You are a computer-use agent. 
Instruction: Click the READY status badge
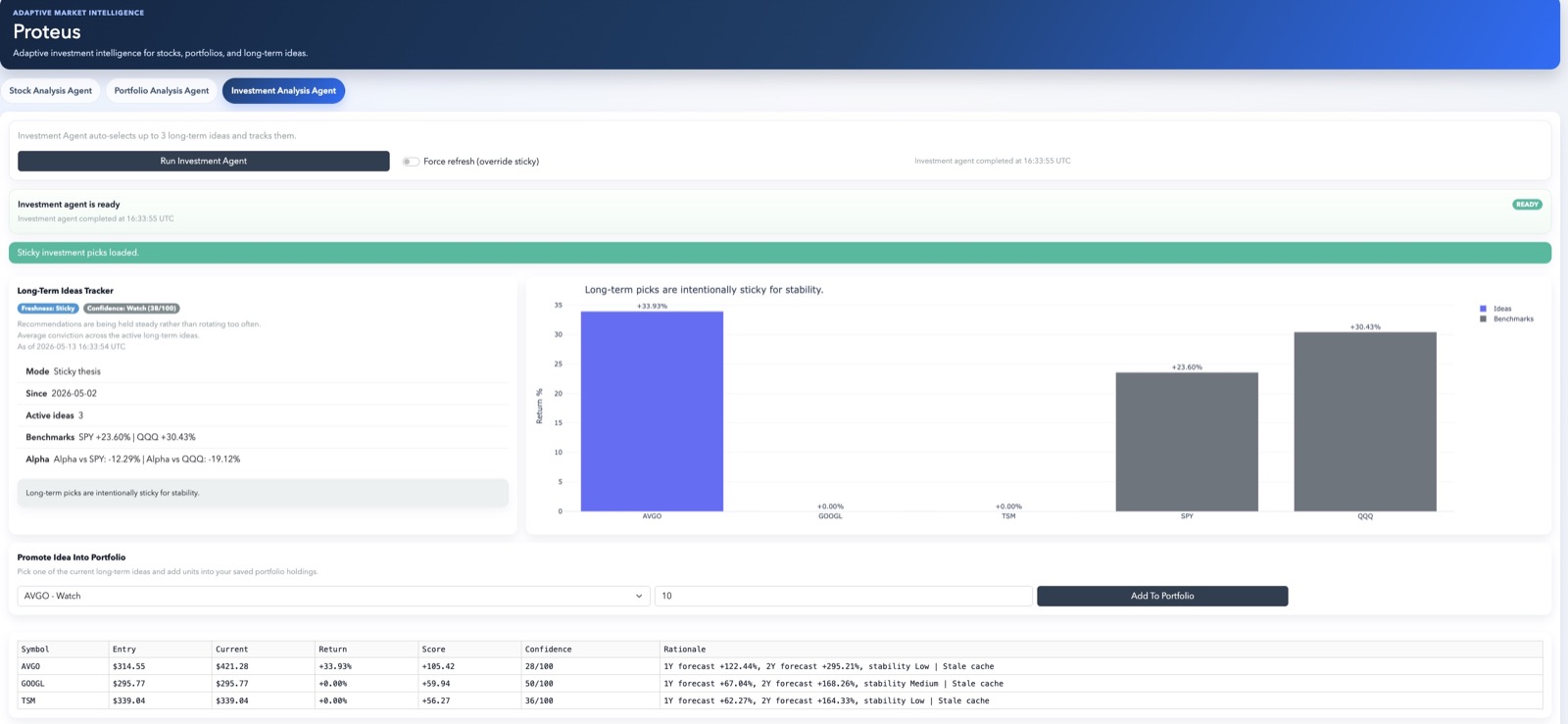[1527, 205]
